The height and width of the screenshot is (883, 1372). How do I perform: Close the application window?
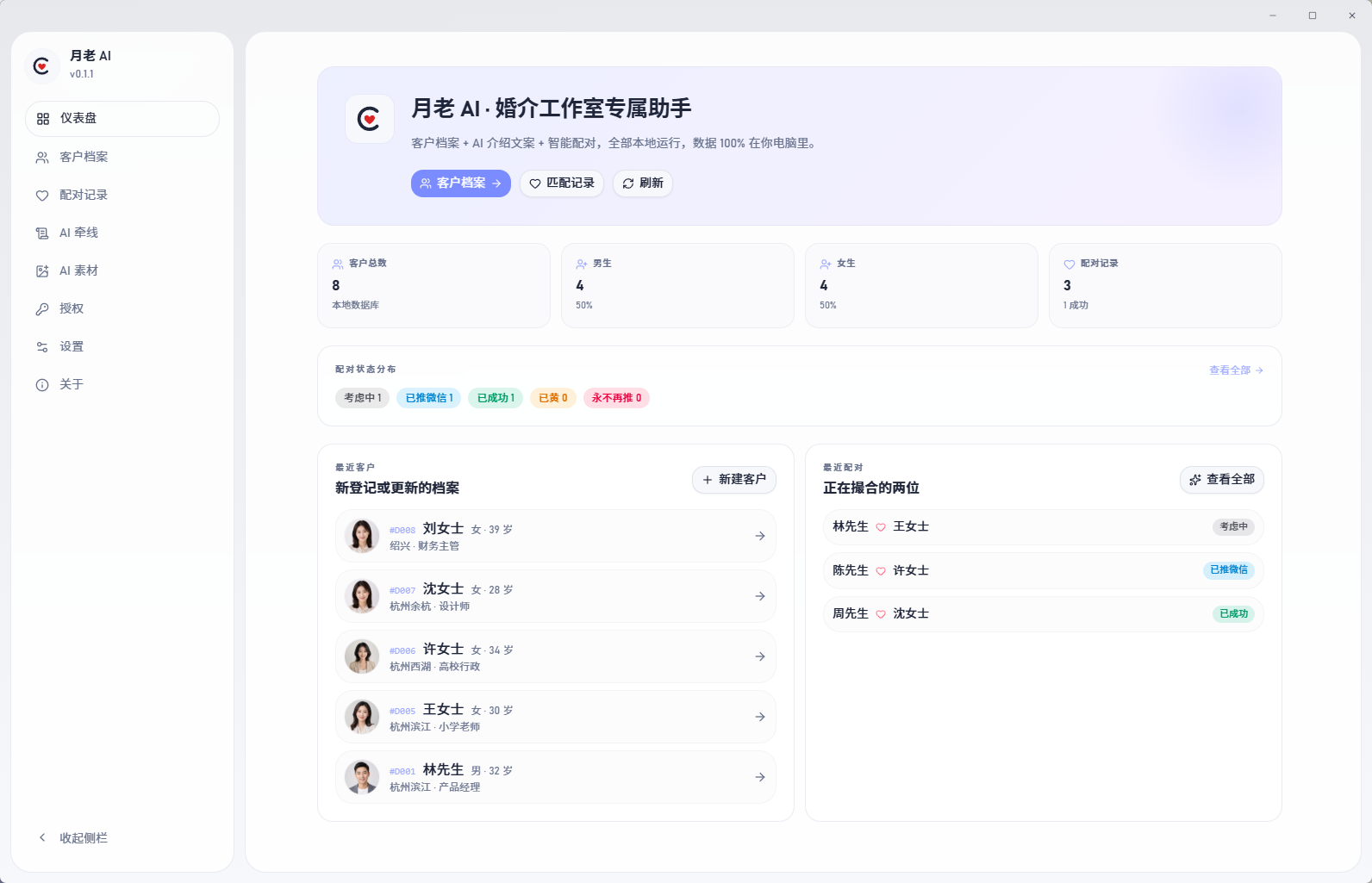(1352, 16)
